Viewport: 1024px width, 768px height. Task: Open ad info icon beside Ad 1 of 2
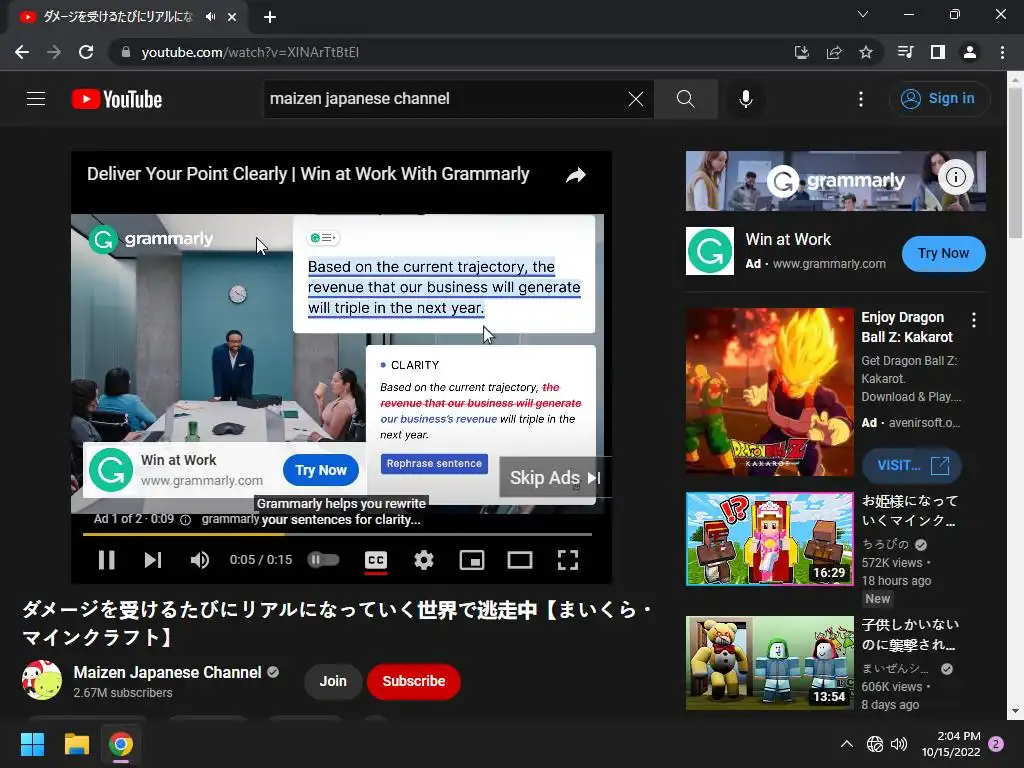[185, 520]
